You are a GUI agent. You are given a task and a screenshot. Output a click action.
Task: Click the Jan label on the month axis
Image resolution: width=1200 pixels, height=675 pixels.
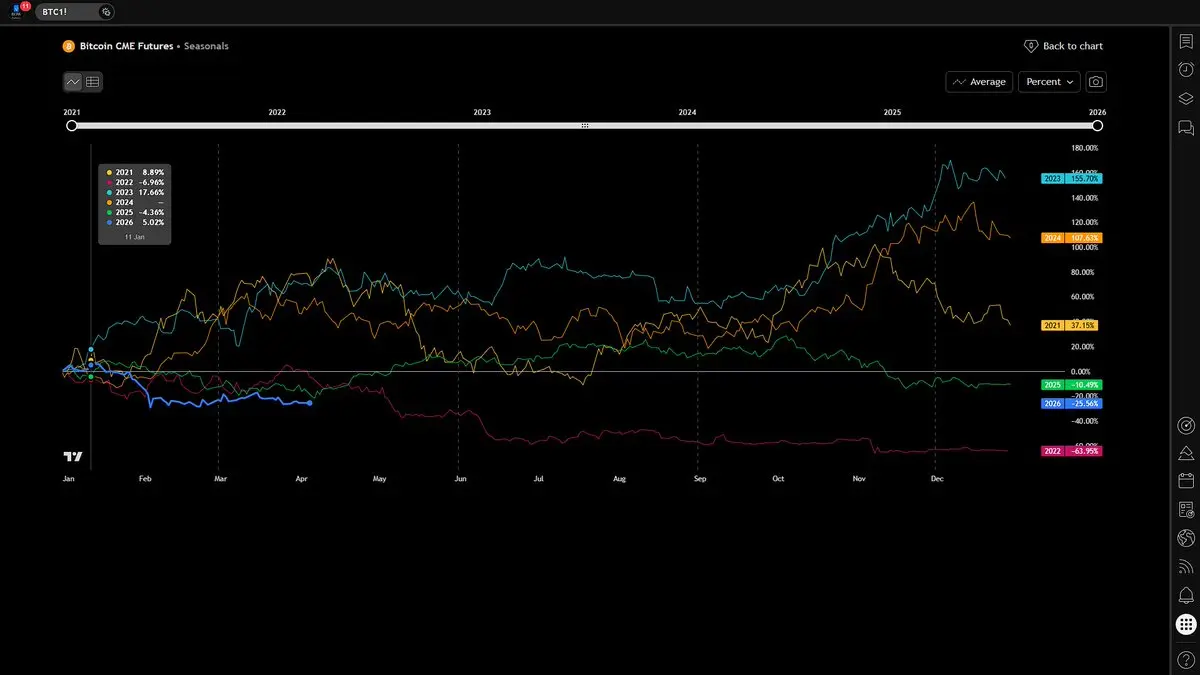68,479
